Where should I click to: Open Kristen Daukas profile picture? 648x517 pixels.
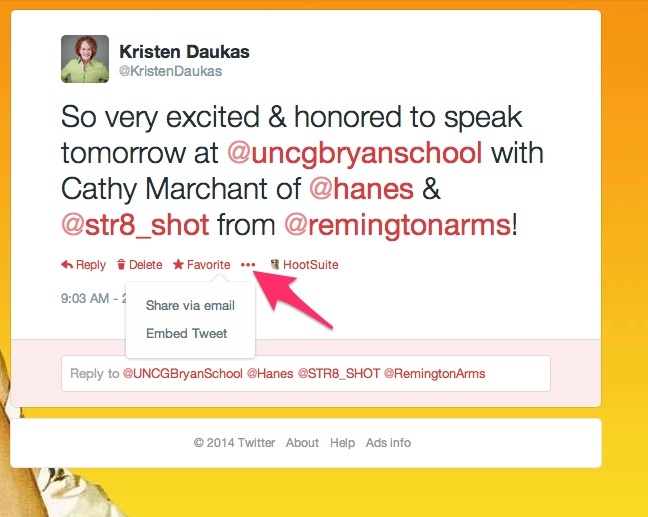[x=85, y=59]
